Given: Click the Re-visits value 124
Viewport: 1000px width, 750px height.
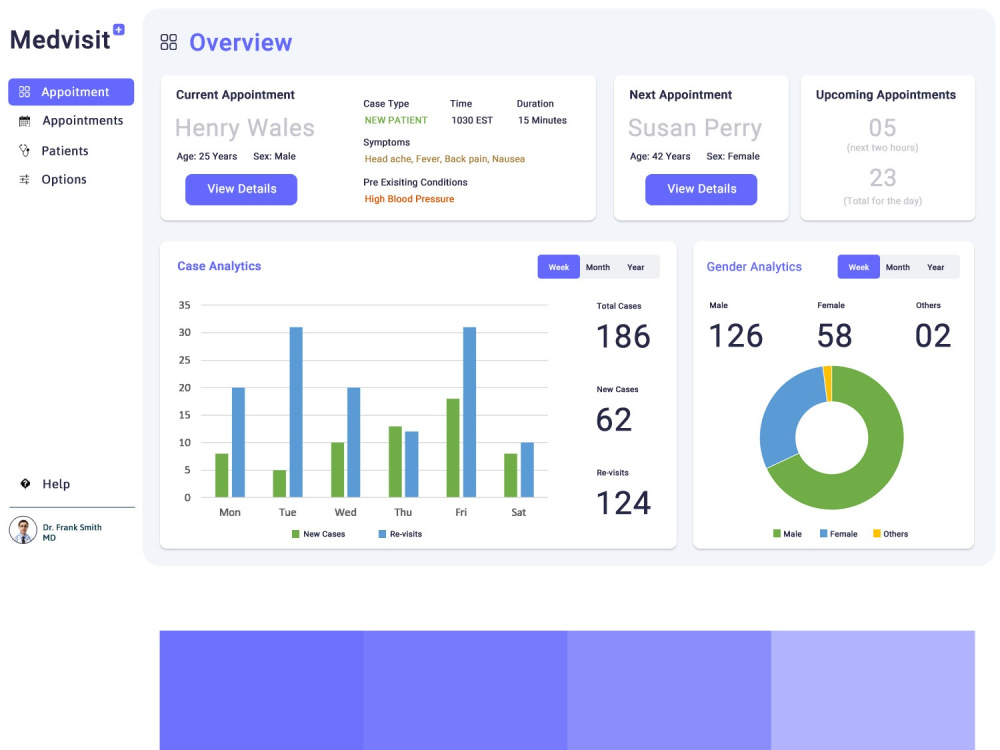Looking at the screenshot, I should click(623, 503).
